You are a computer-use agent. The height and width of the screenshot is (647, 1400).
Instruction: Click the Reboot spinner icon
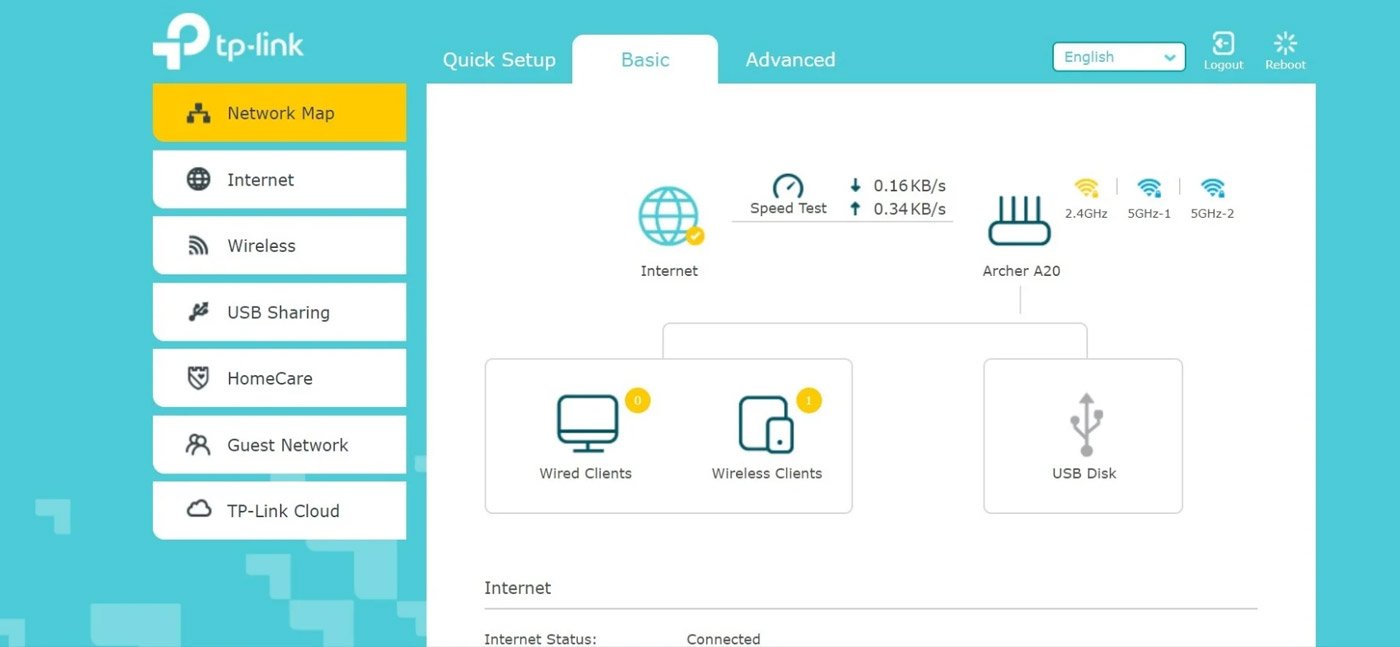pyautogui.click(x=1285, y=43)
